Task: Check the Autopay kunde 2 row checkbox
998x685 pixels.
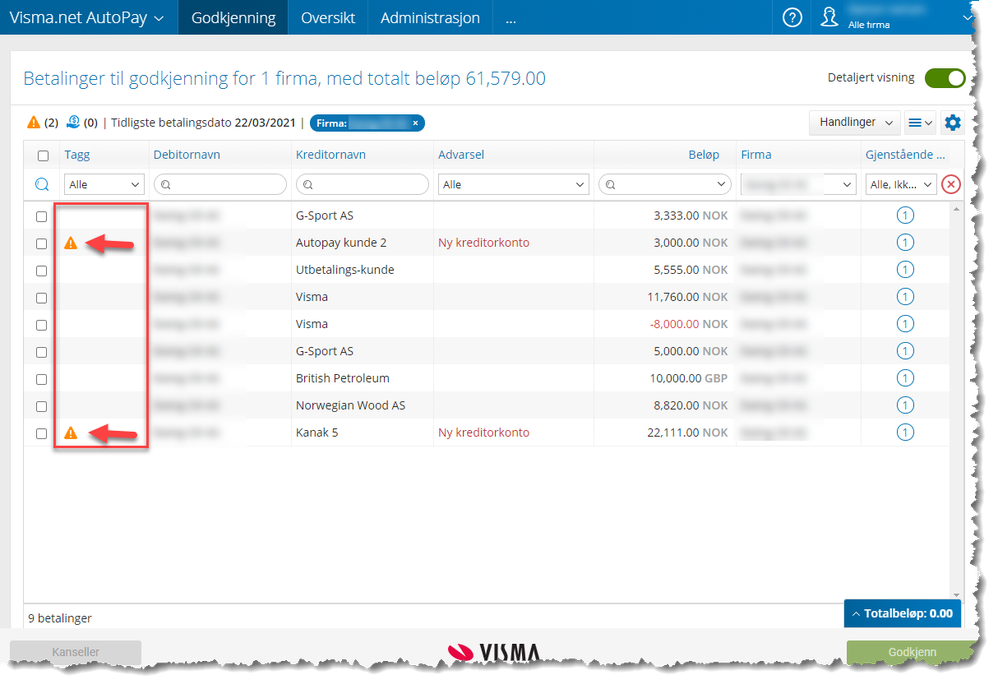Action: coord(41,244)
